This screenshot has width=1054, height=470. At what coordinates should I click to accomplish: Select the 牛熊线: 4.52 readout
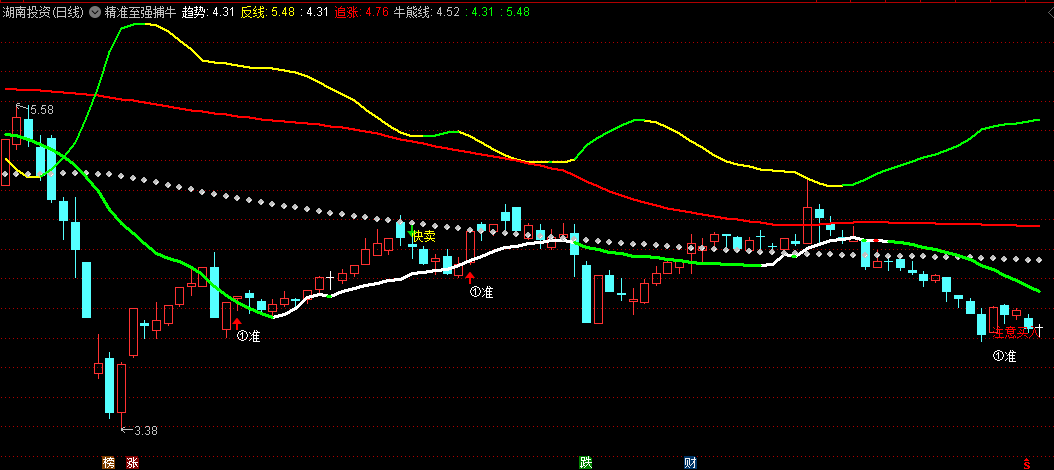[x=426, y=12]
